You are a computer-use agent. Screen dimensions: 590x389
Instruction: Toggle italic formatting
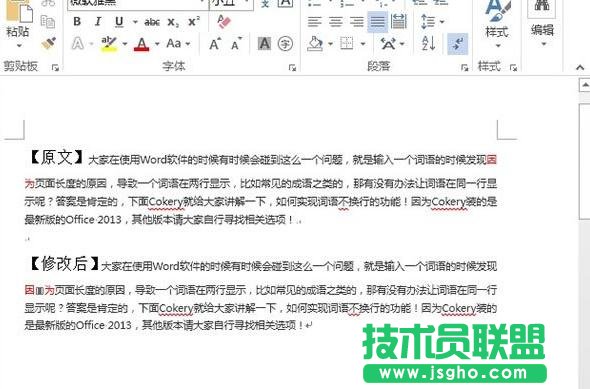pos(98,22)
